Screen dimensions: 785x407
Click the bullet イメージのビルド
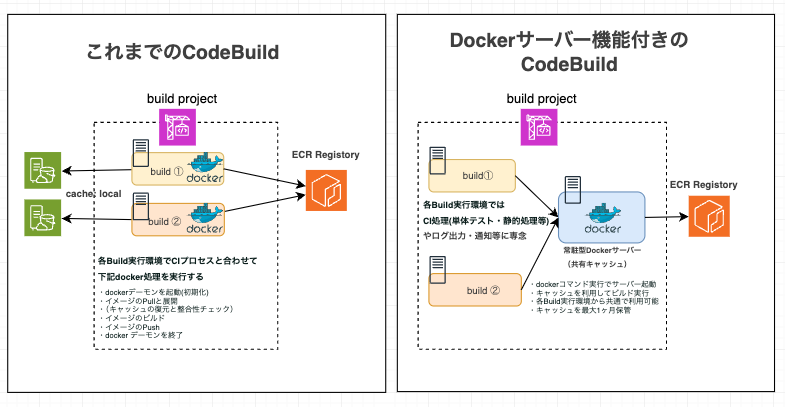click(132, 318)
